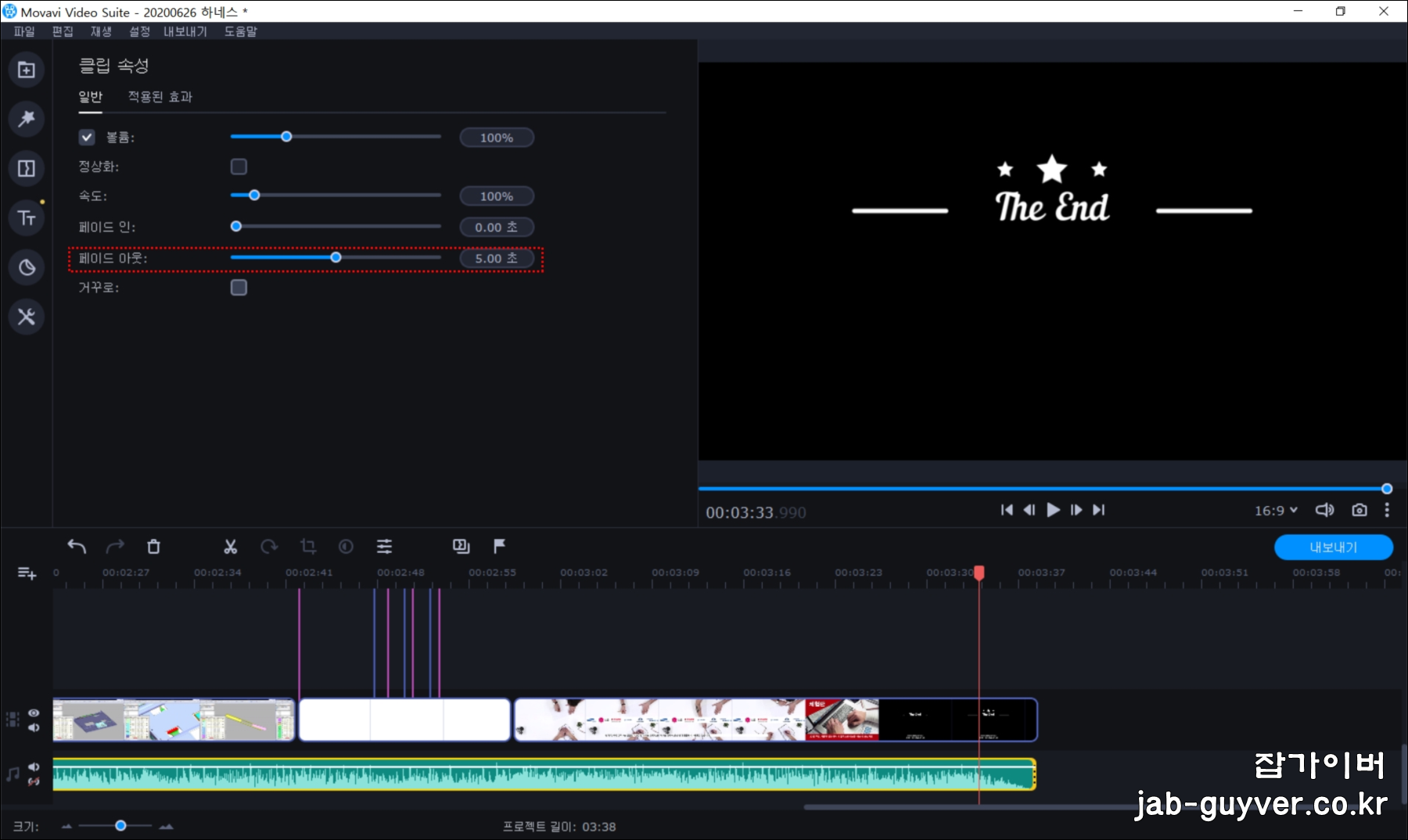Select the Crop tool icon
This screenshot has width=1408, height=840.
308,547
